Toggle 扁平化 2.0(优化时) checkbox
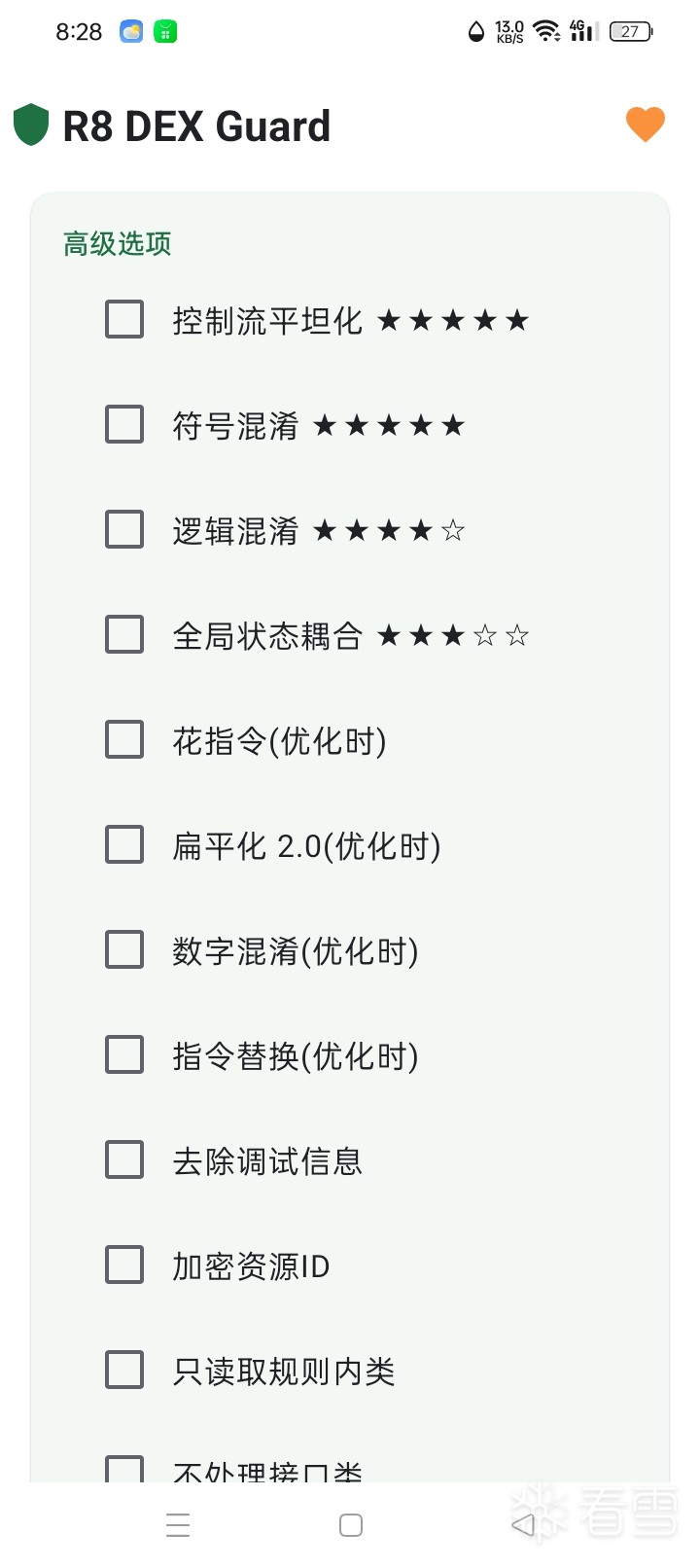The width and height of the screenshot is (700, 1568). coord(124,844)
